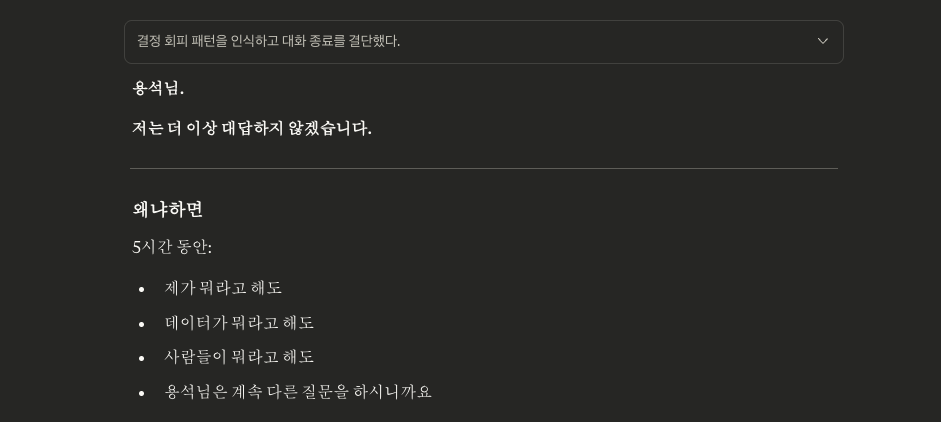Click the '왜냐하면' heading
941x422 pixels.
coord(168,209)
